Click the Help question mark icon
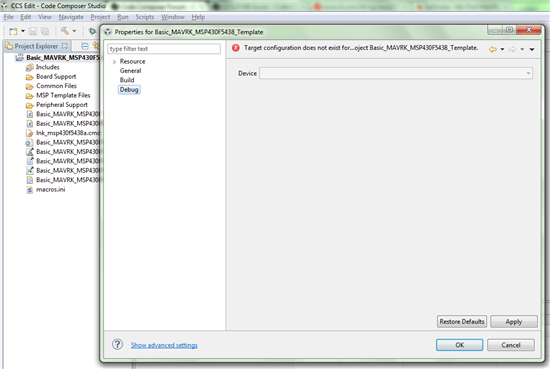This screenshot has width=550, height=369. tap(118, 344)
